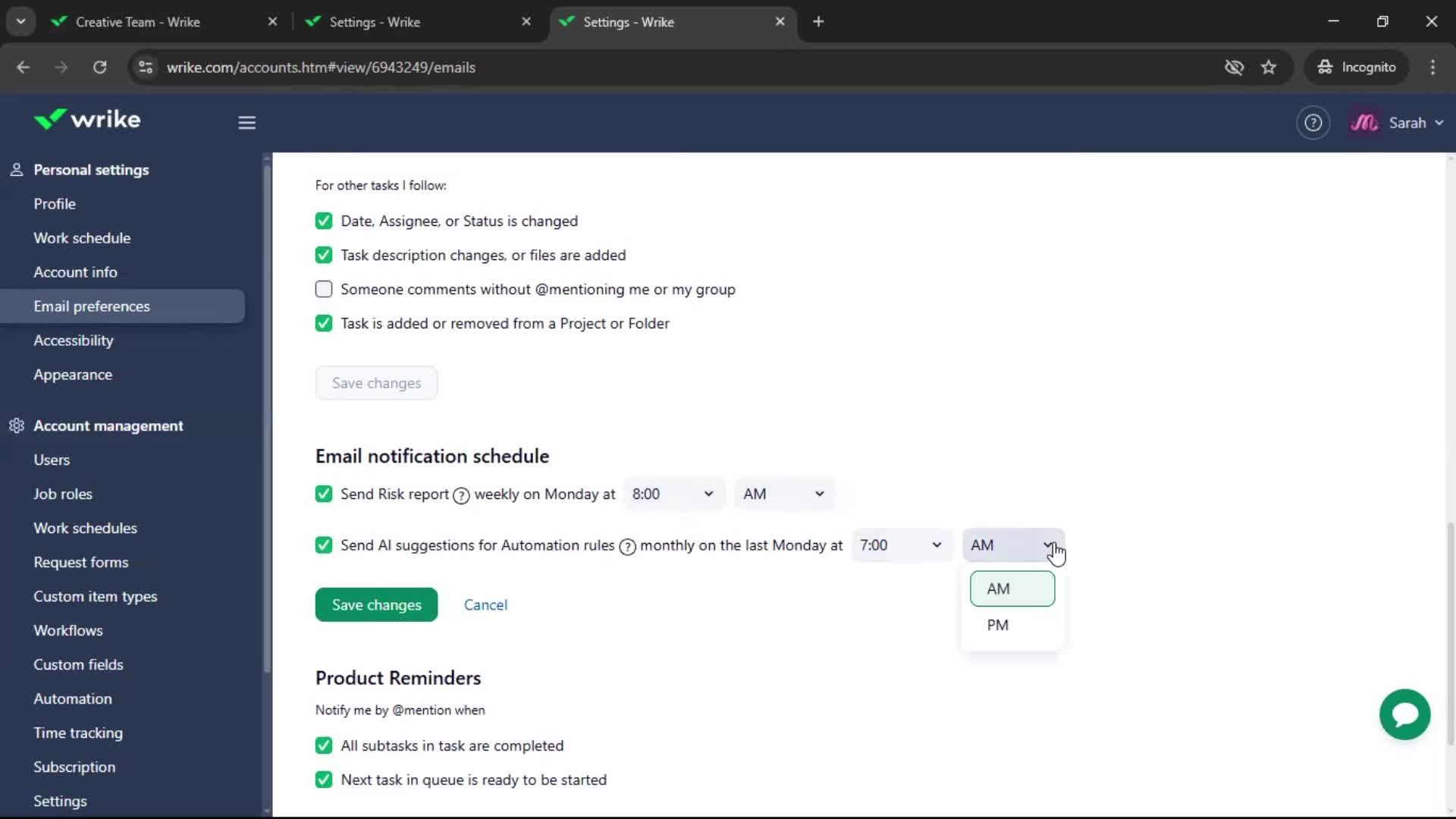Close the active Settings - Wrike tab
The width and height of the screenshot is (1456, 819).
pos(780,21)
